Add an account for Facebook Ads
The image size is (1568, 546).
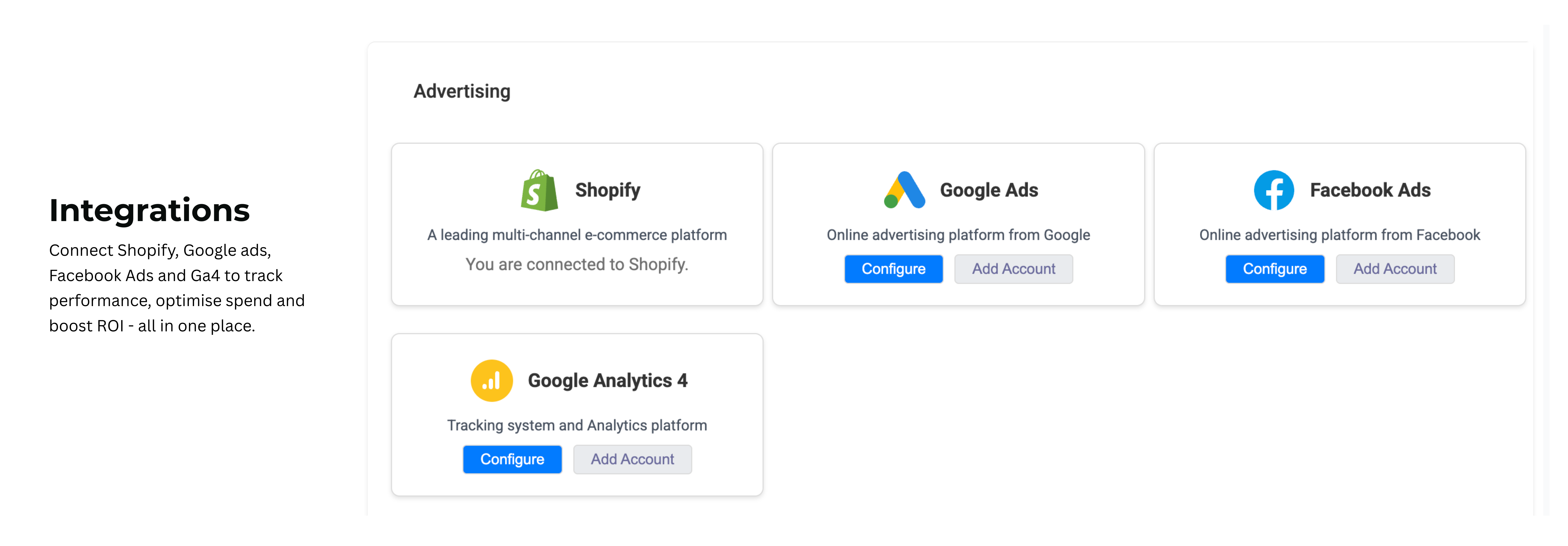tap(1395, 269)
